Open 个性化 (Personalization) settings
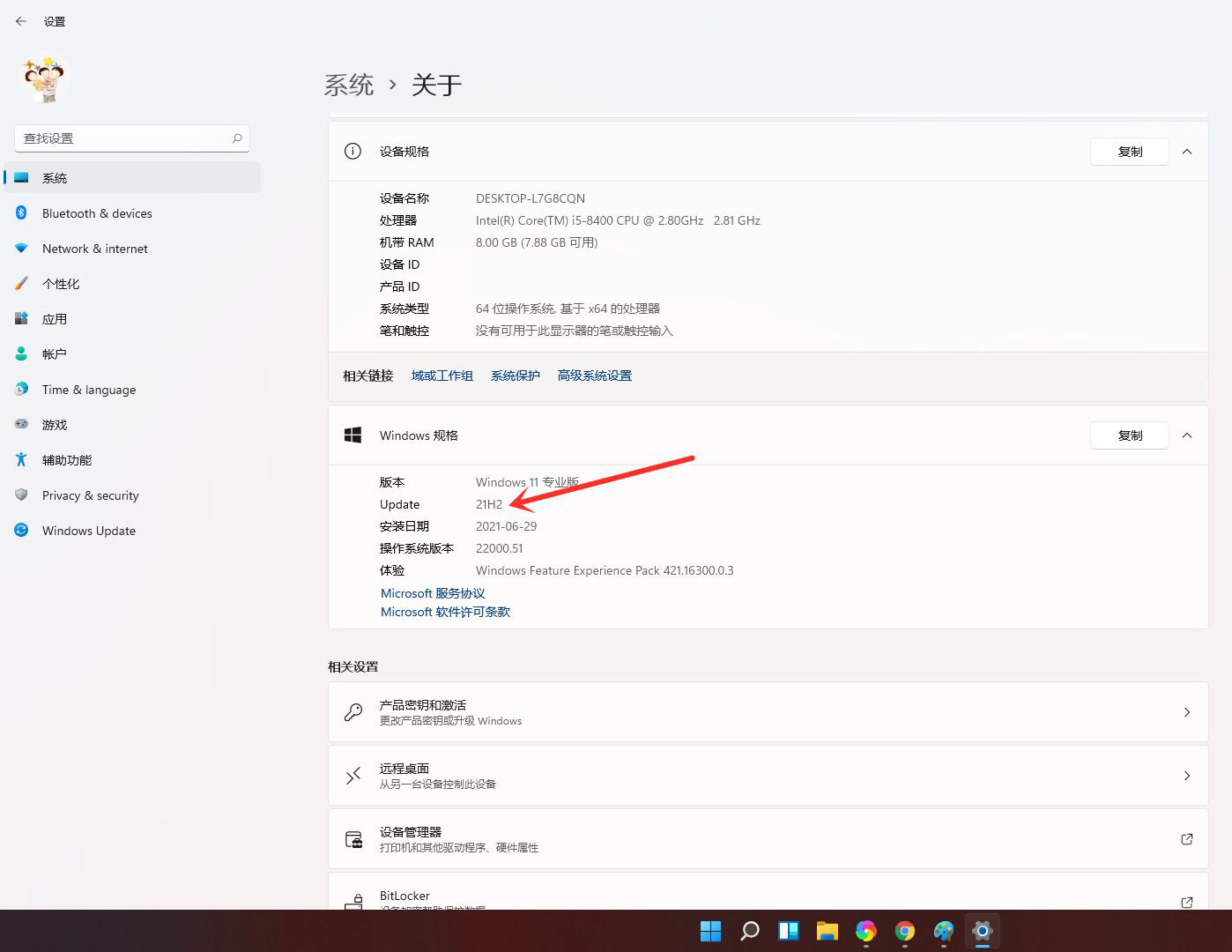 pos(60,283)
